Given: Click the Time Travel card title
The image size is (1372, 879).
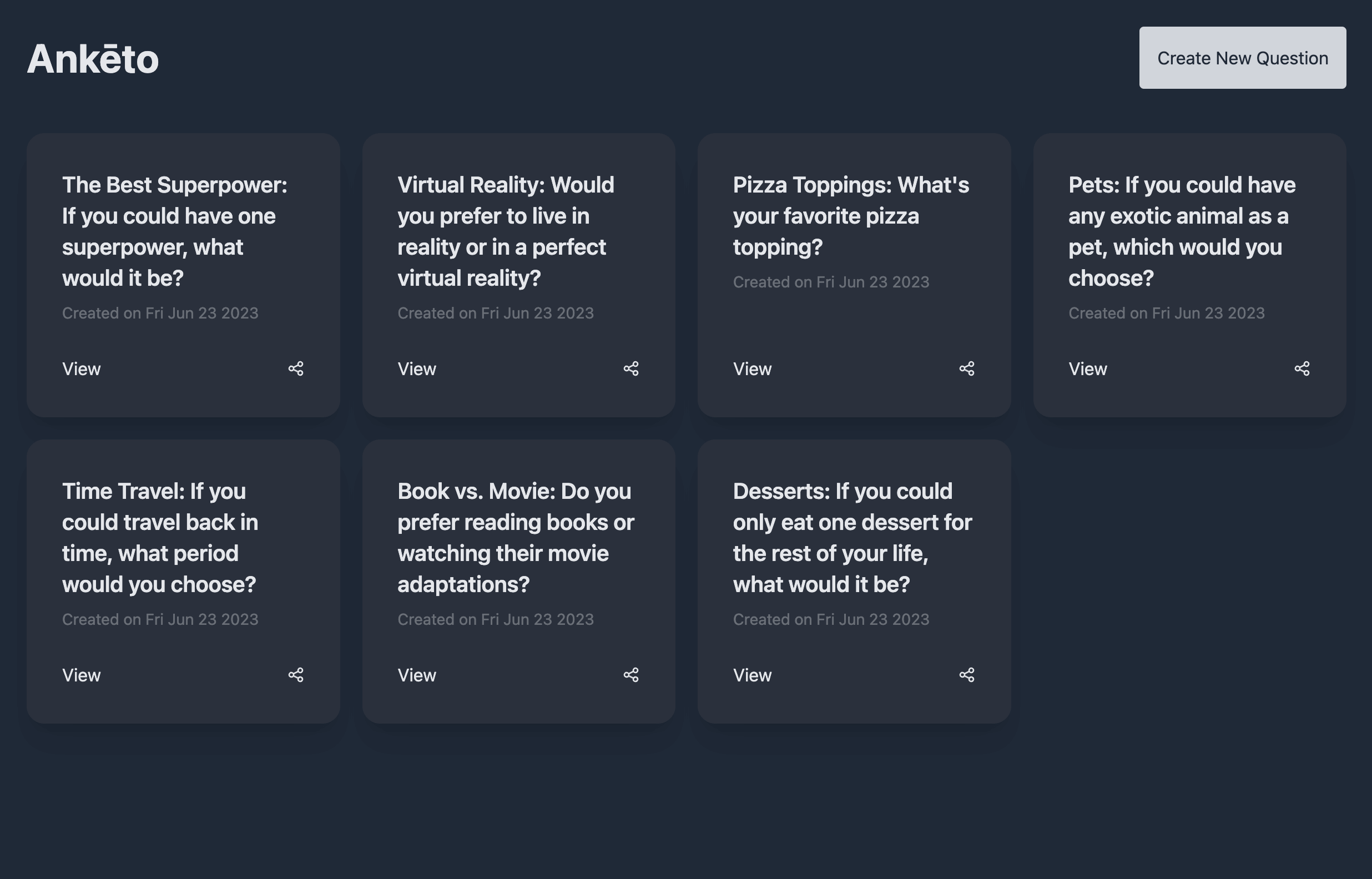Looking at the screenshot, I should 160,538.
